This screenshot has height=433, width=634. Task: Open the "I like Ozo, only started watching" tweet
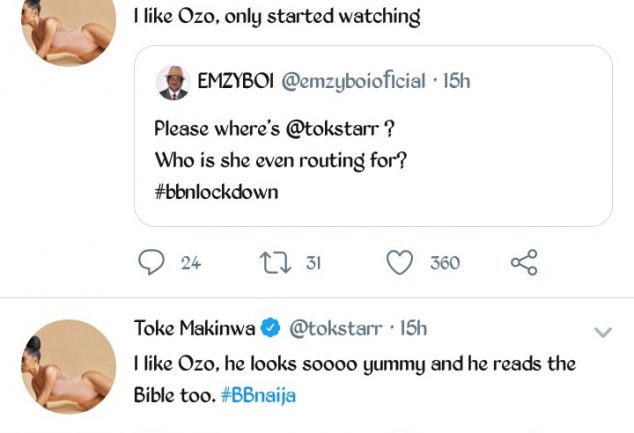276,16
